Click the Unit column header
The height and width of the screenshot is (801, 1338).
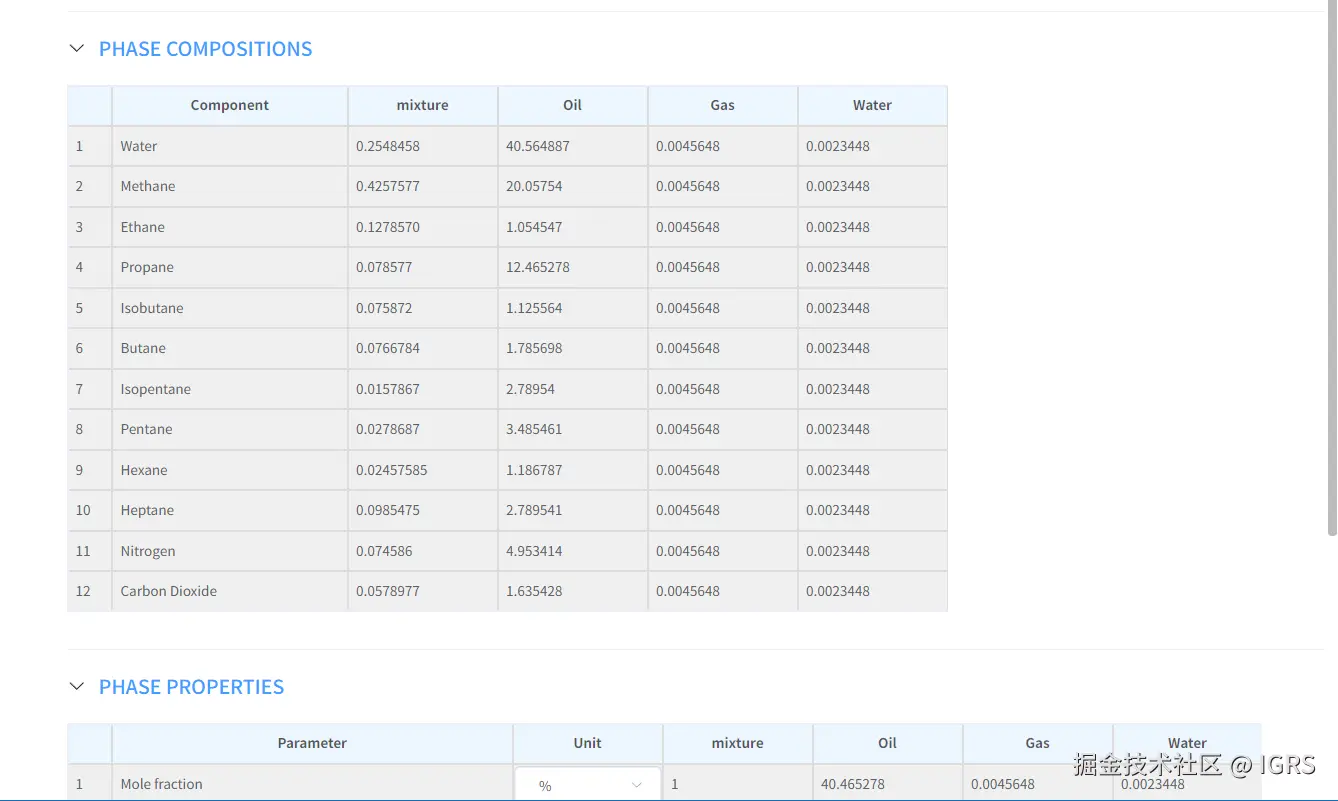point(587,743)
